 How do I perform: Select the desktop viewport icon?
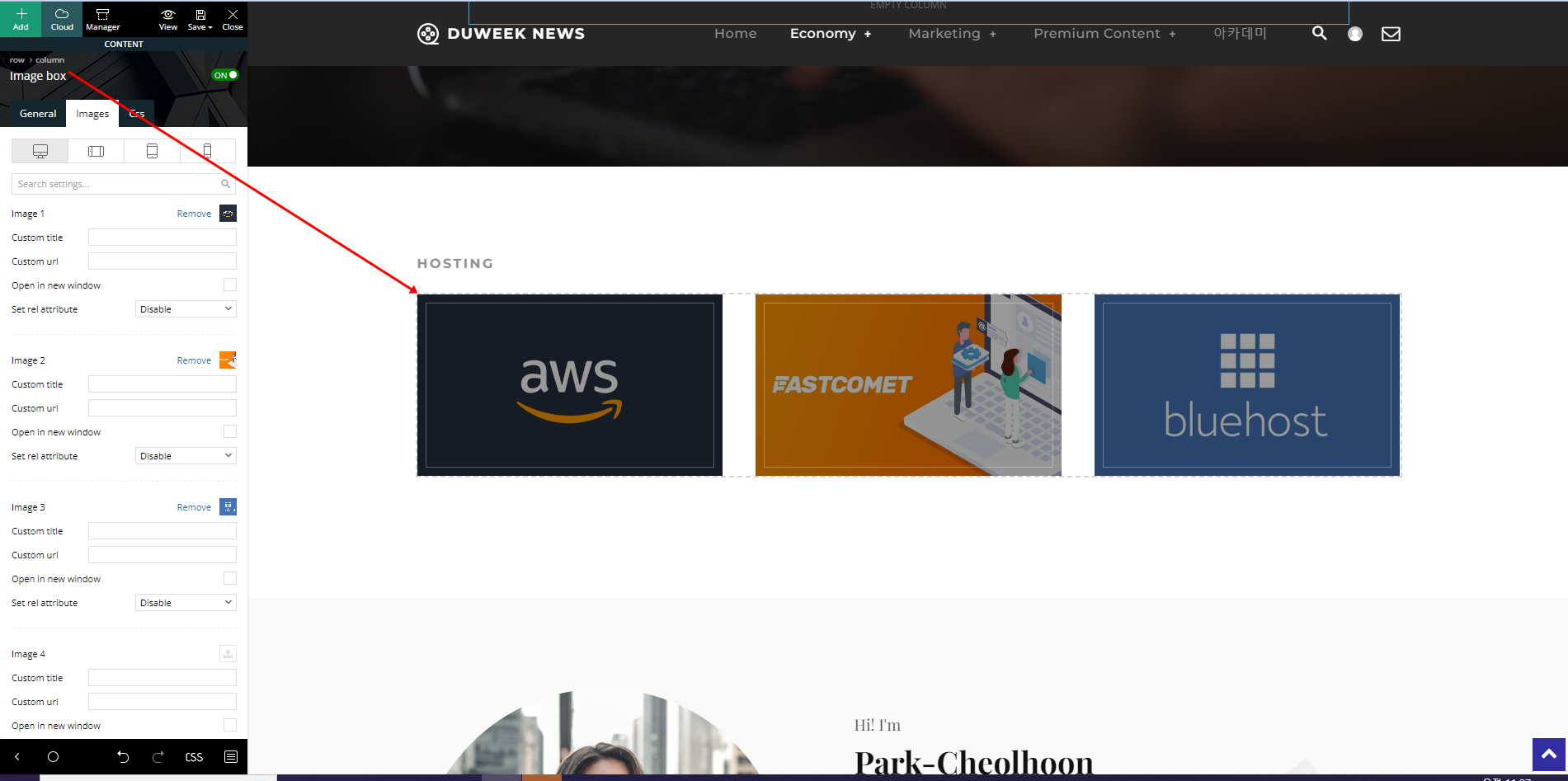[x=40, y=151]
